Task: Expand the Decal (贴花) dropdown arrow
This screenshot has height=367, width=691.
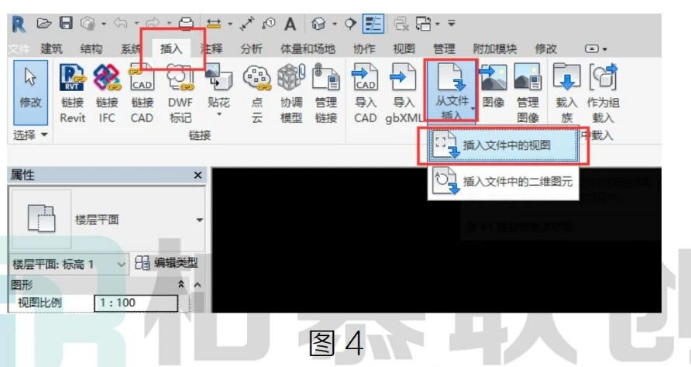Action: coord(219,115)
